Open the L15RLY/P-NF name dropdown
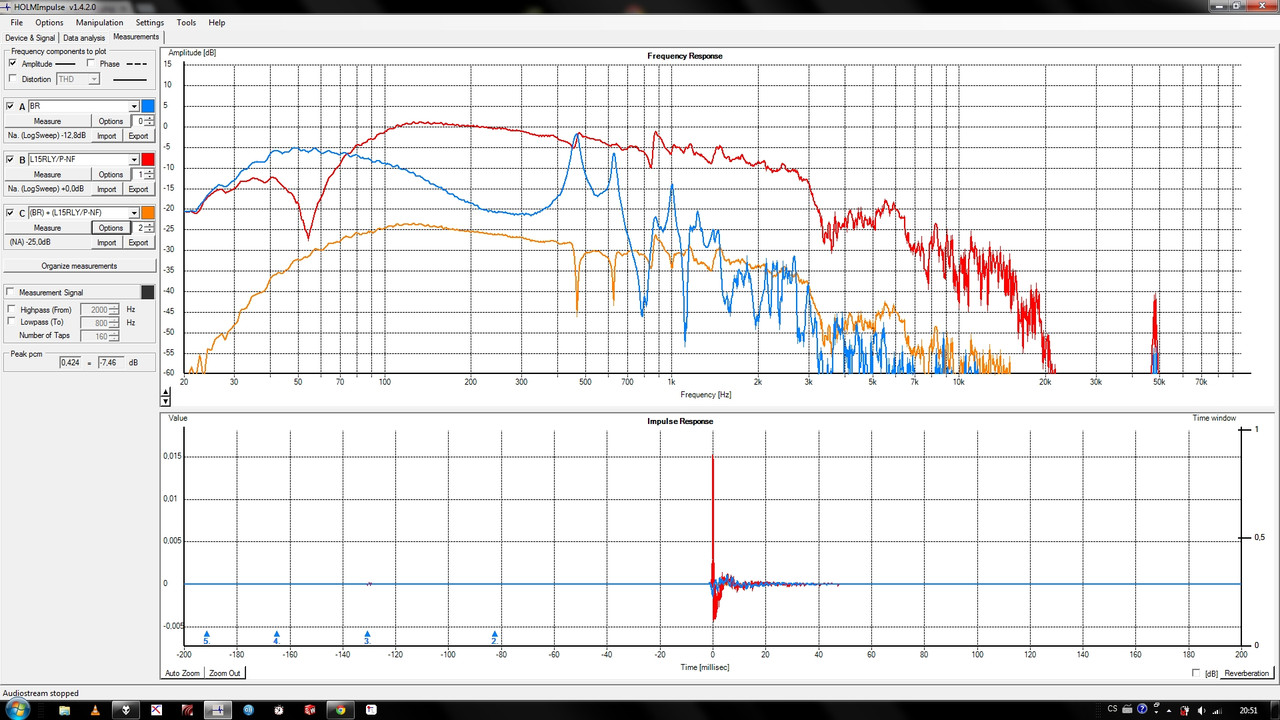Screen dimensions: 1280x720 point(134,159)
